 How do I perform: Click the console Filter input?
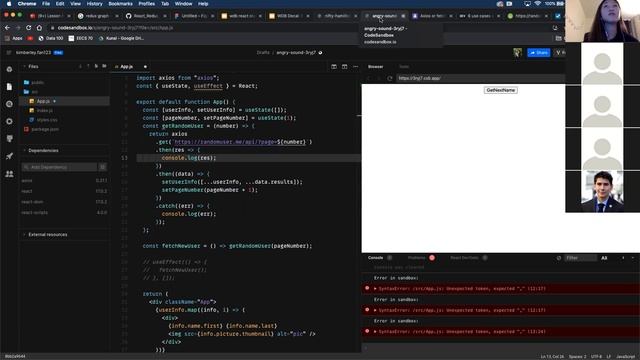(580, 258)
